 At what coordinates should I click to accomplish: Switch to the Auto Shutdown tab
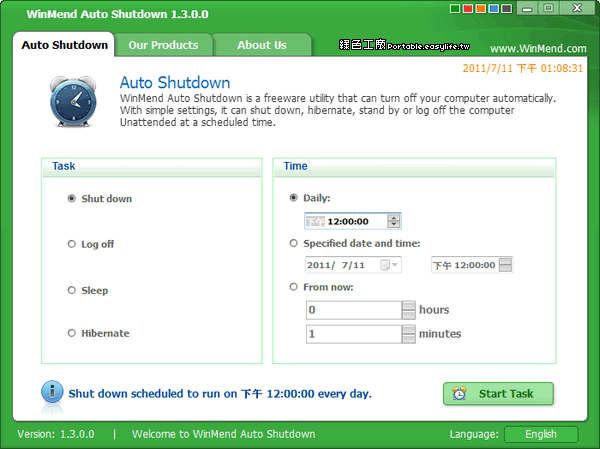64,45
